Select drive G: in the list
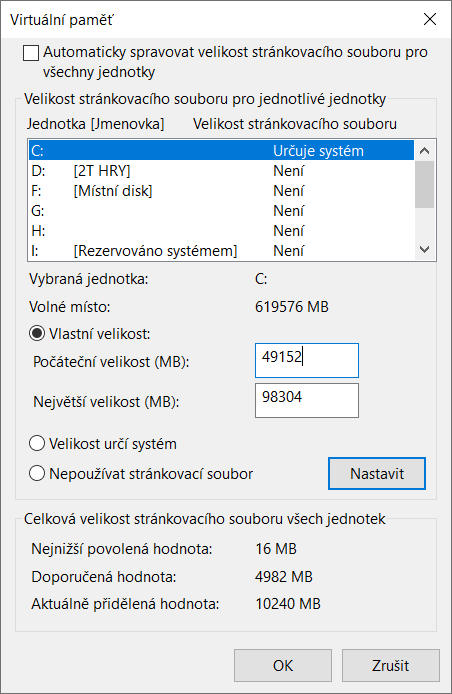 [x=221, y=211]
